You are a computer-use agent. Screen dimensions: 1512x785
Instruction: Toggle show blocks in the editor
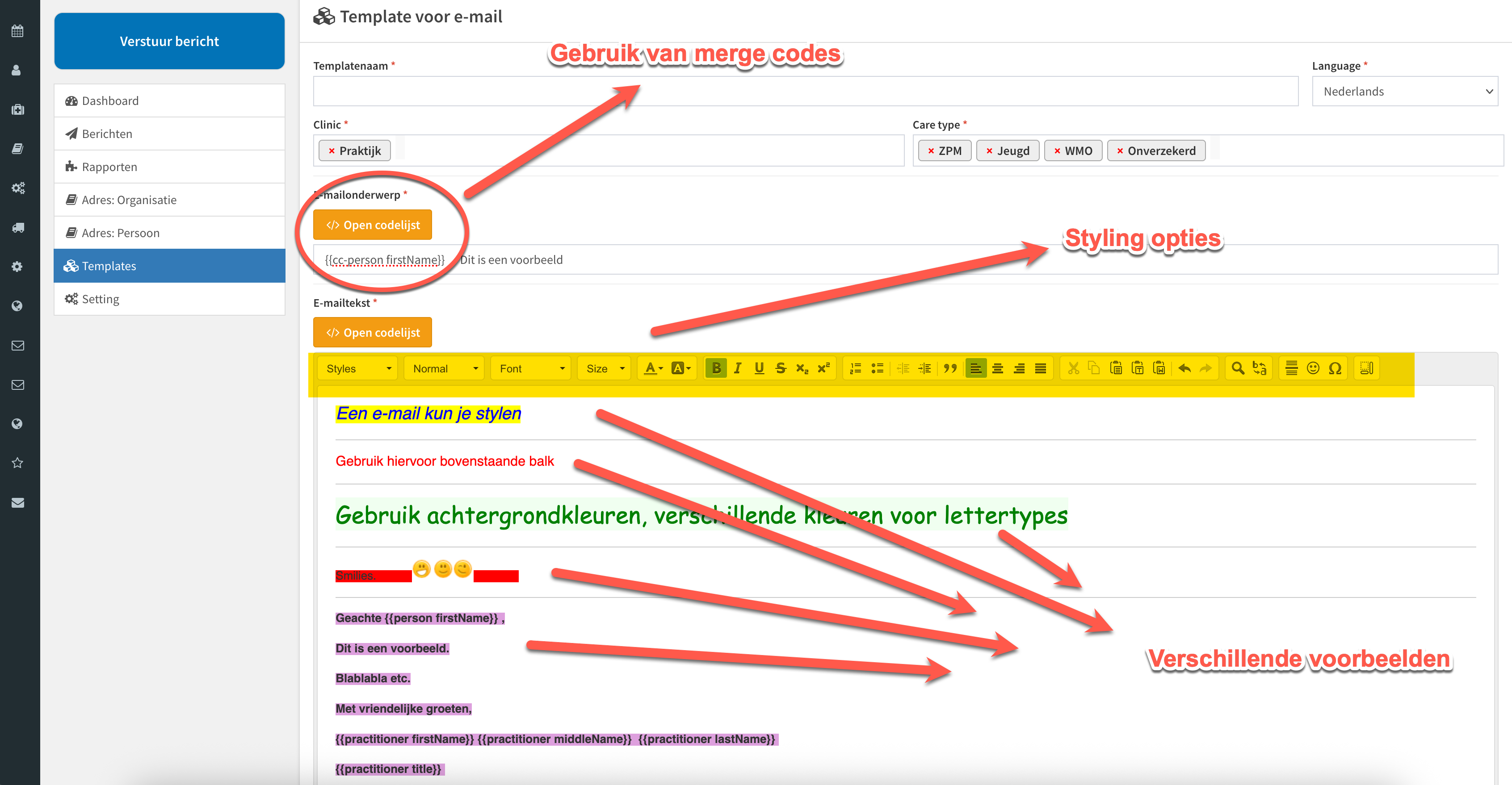click(x=1366, y=368)
